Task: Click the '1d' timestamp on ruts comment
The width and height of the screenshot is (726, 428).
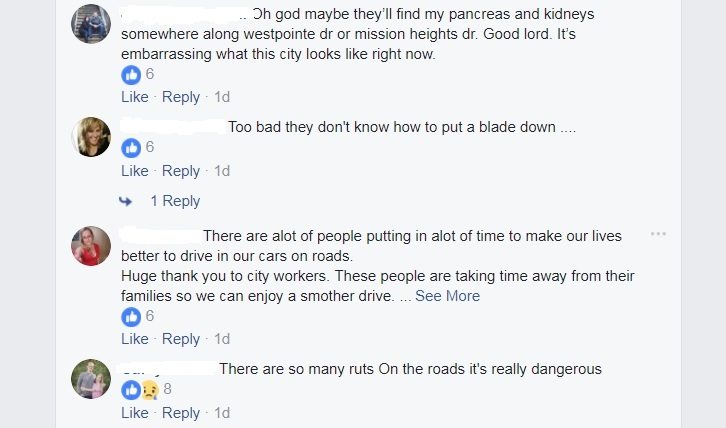Action: coord(222,413)
